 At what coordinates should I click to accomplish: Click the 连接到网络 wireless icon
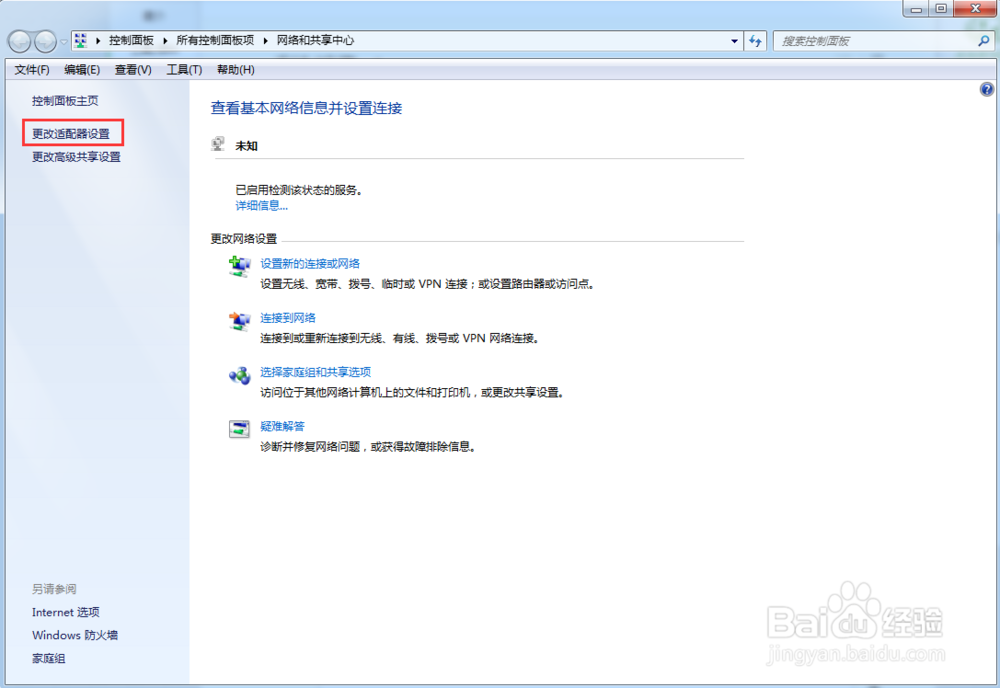pyautogui.click(x=239, y=321)
